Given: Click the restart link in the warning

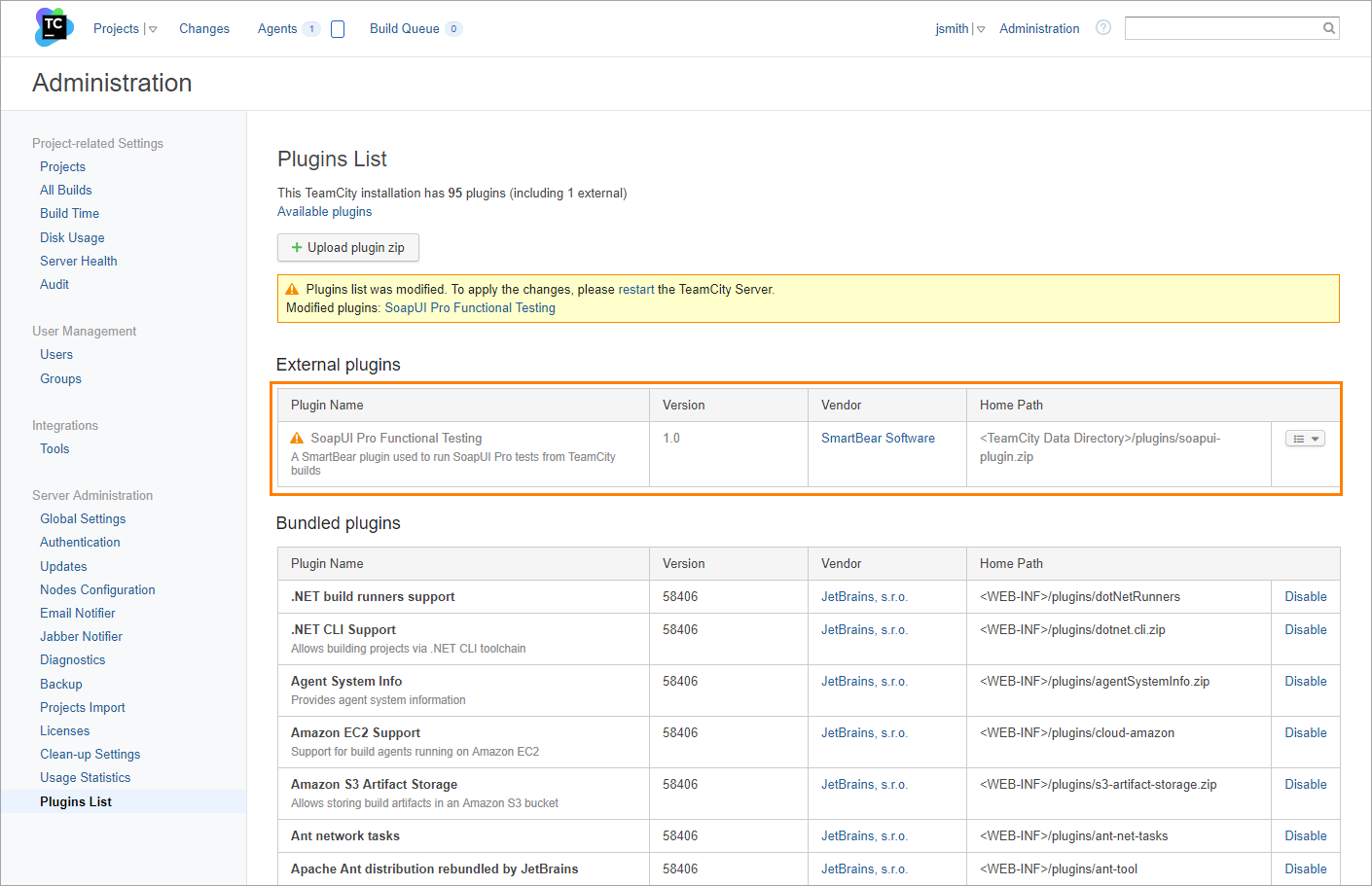Looking at the screenshot, I should (636, 289).
